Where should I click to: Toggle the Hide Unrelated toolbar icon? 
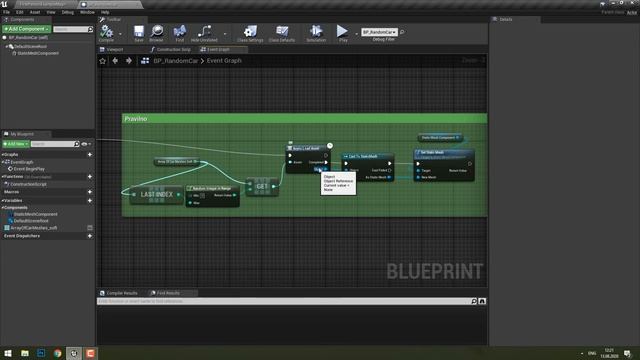coord(204,33)
